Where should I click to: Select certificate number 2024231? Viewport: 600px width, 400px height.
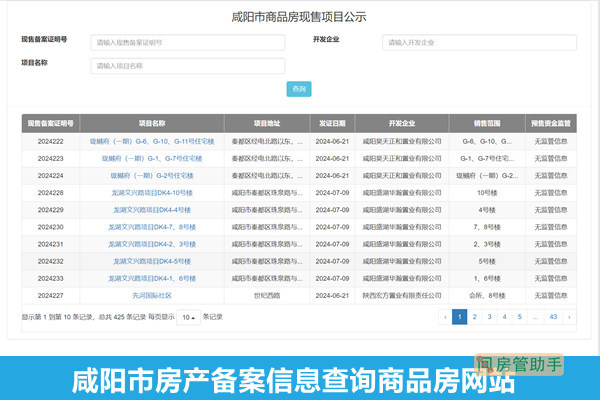51,244
